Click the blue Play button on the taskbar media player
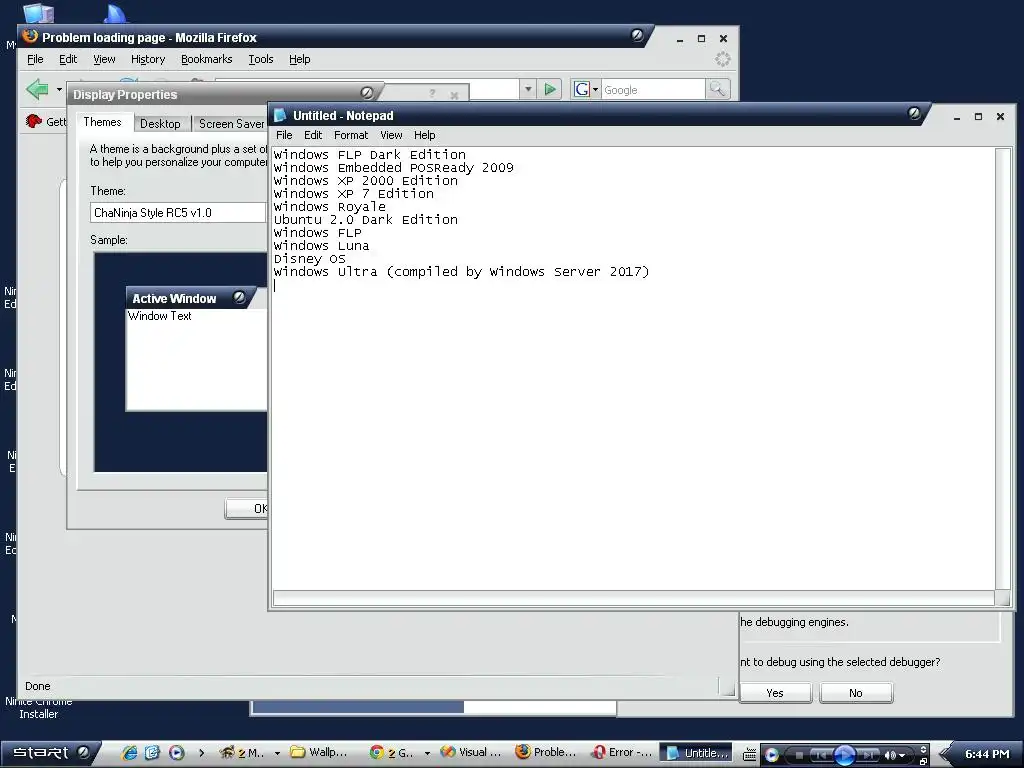1024x768 pixels. tap(844, 755)
